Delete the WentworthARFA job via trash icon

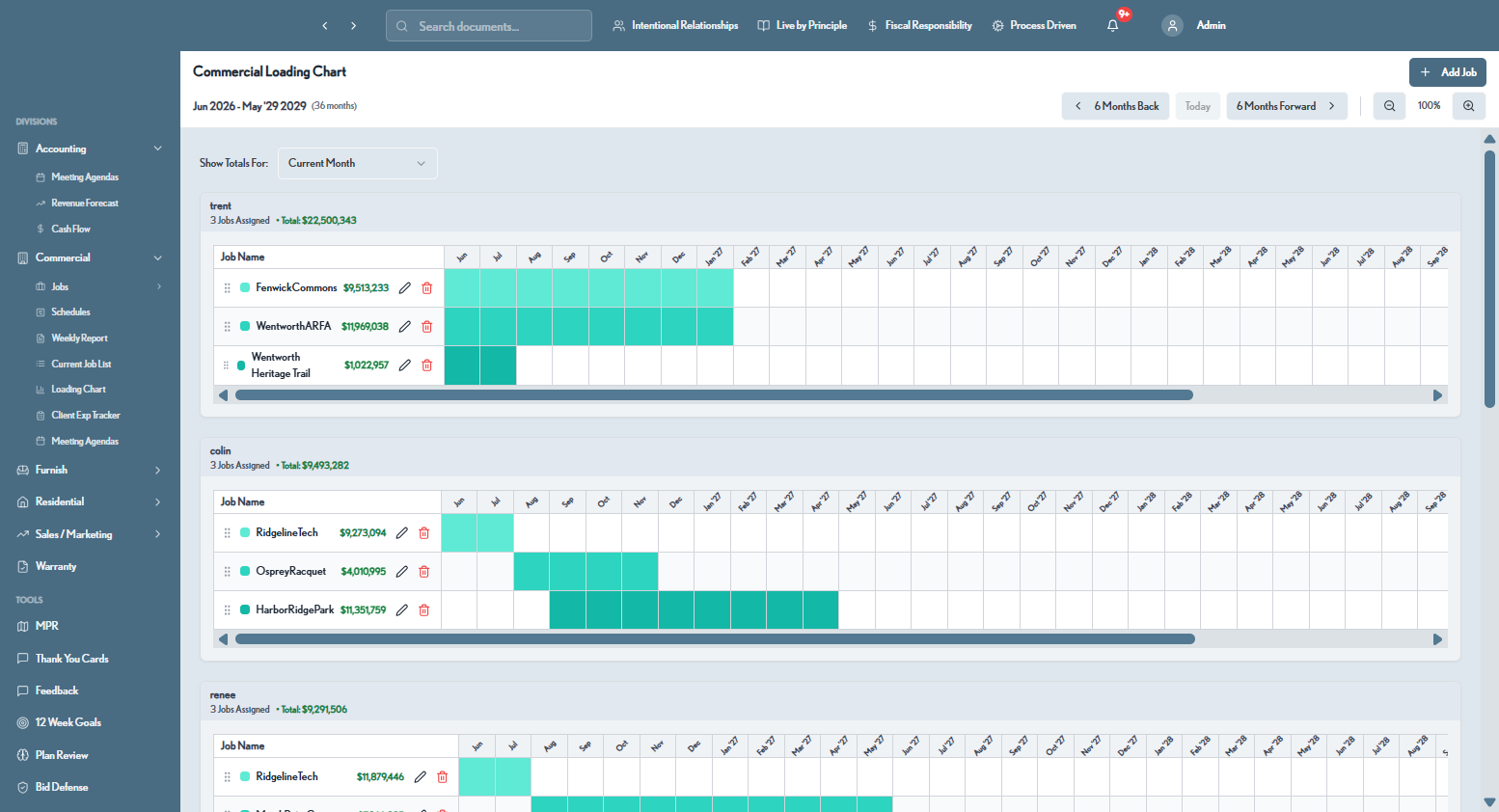427,327
